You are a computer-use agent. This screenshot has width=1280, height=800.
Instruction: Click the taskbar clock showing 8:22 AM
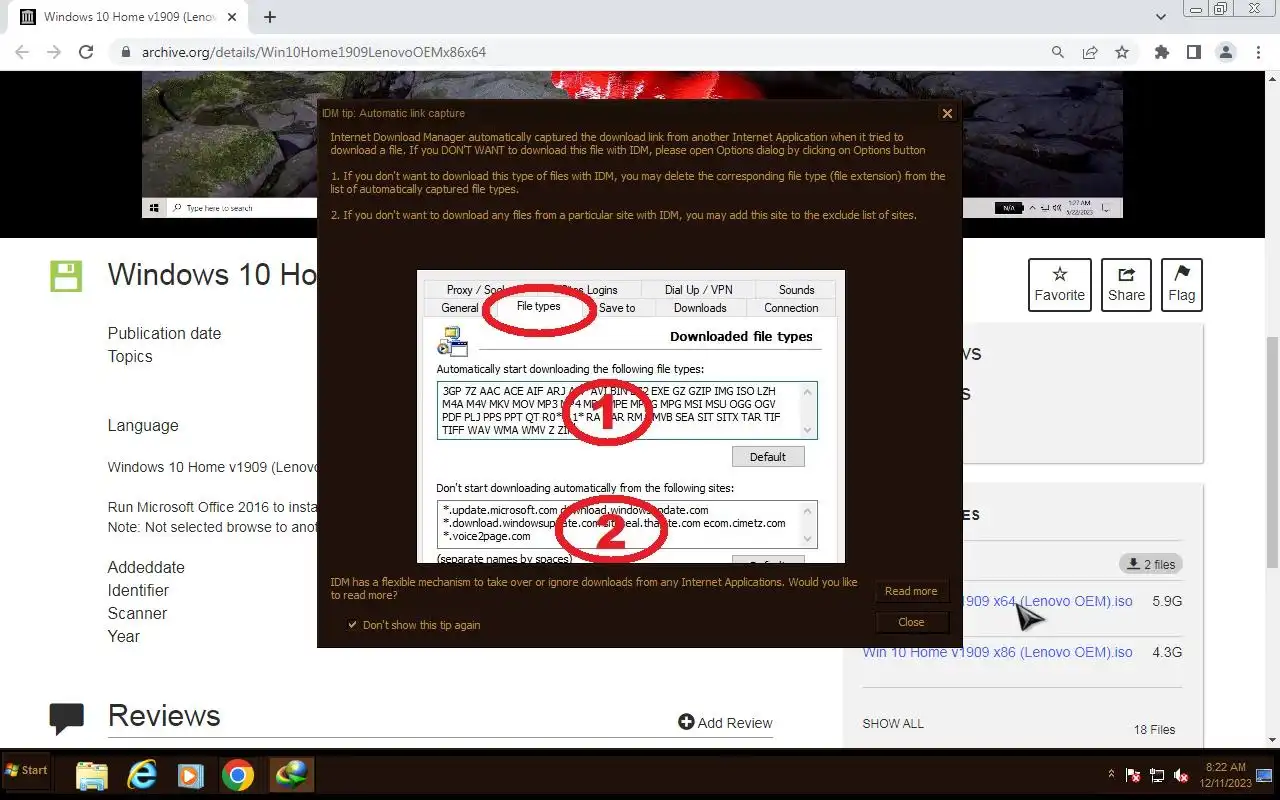coord(1225,774)
